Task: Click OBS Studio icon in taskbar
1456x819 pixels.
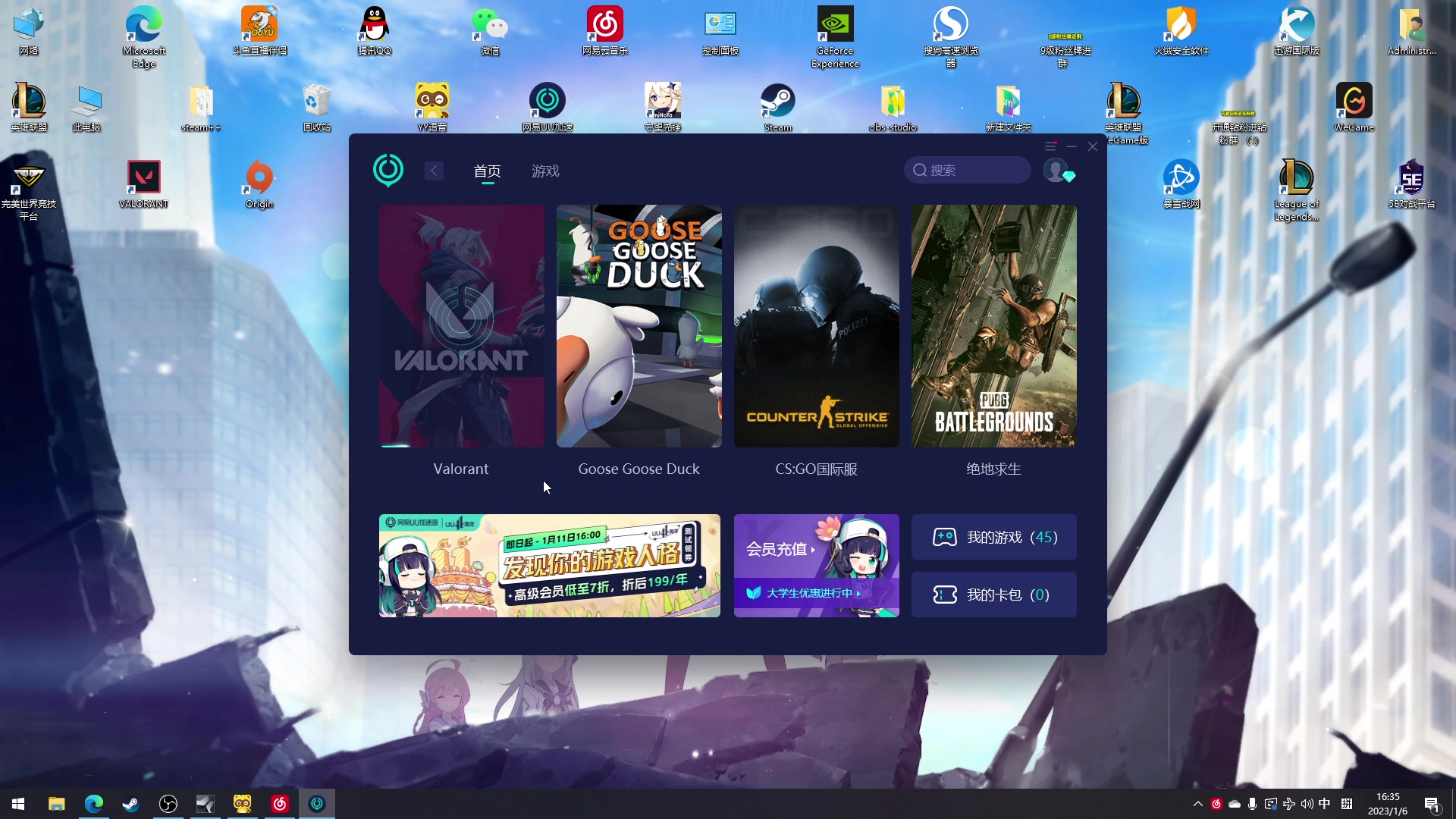Action: [x=168, y=804]
